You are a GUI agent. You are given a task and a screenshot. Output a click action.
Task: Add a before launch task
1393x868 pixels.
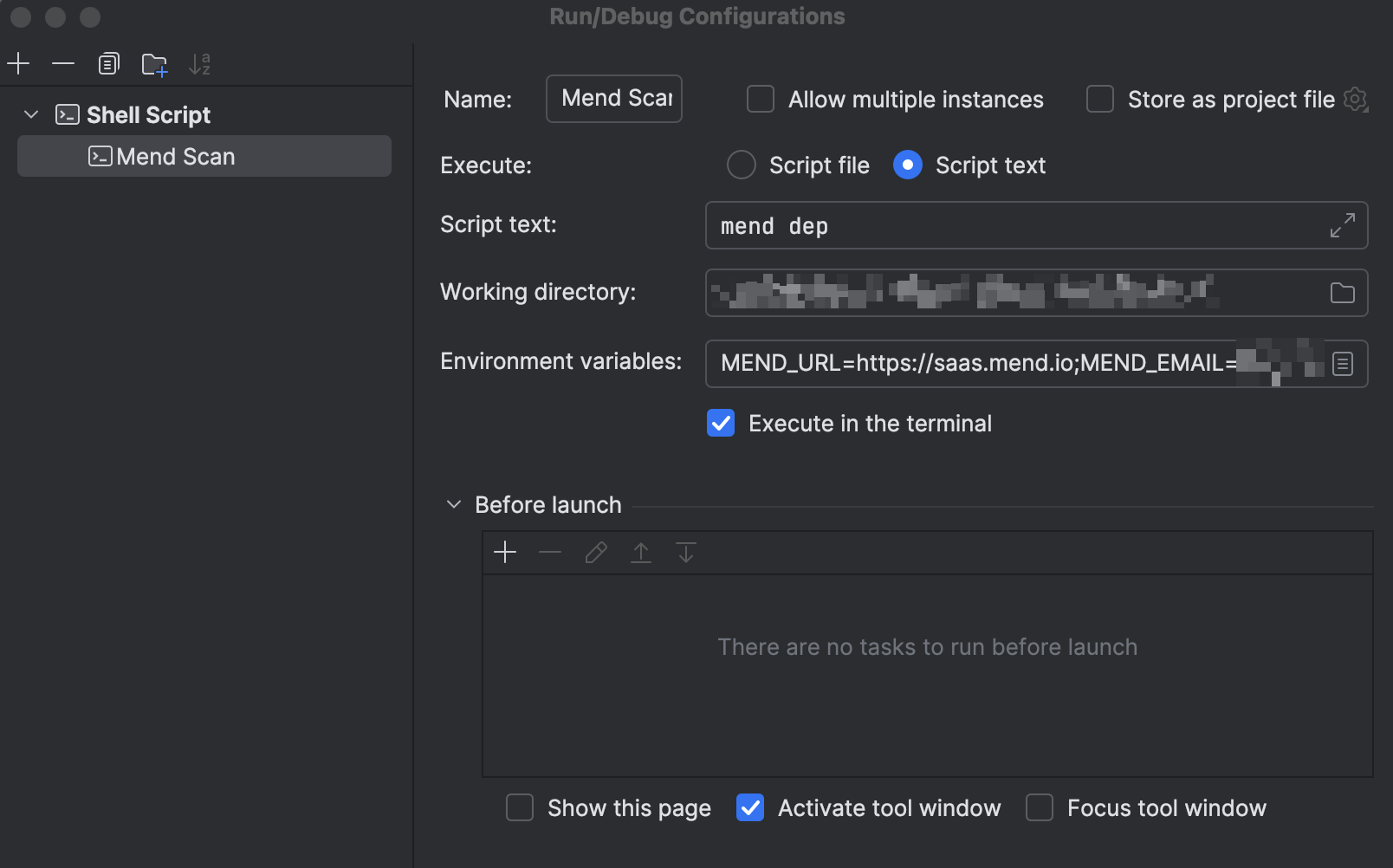505,552
